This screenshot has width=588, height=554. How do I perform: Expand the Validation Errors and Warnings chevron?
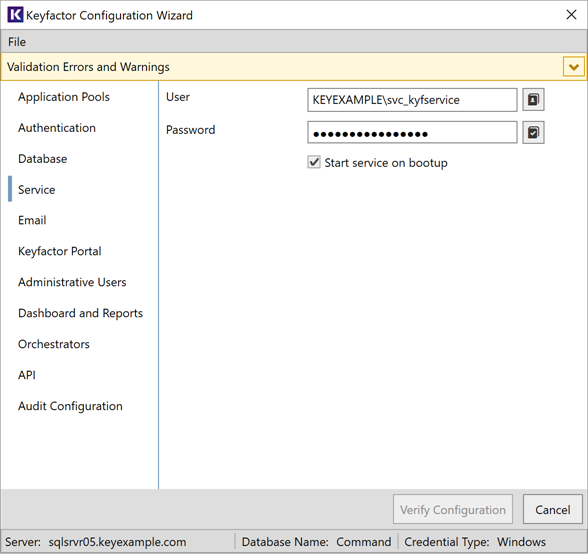click(573, 67)
